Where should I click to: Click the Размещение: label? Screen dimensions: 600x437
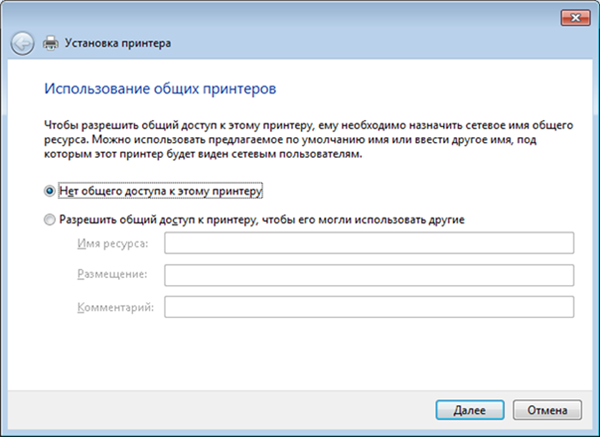[112, 274]
